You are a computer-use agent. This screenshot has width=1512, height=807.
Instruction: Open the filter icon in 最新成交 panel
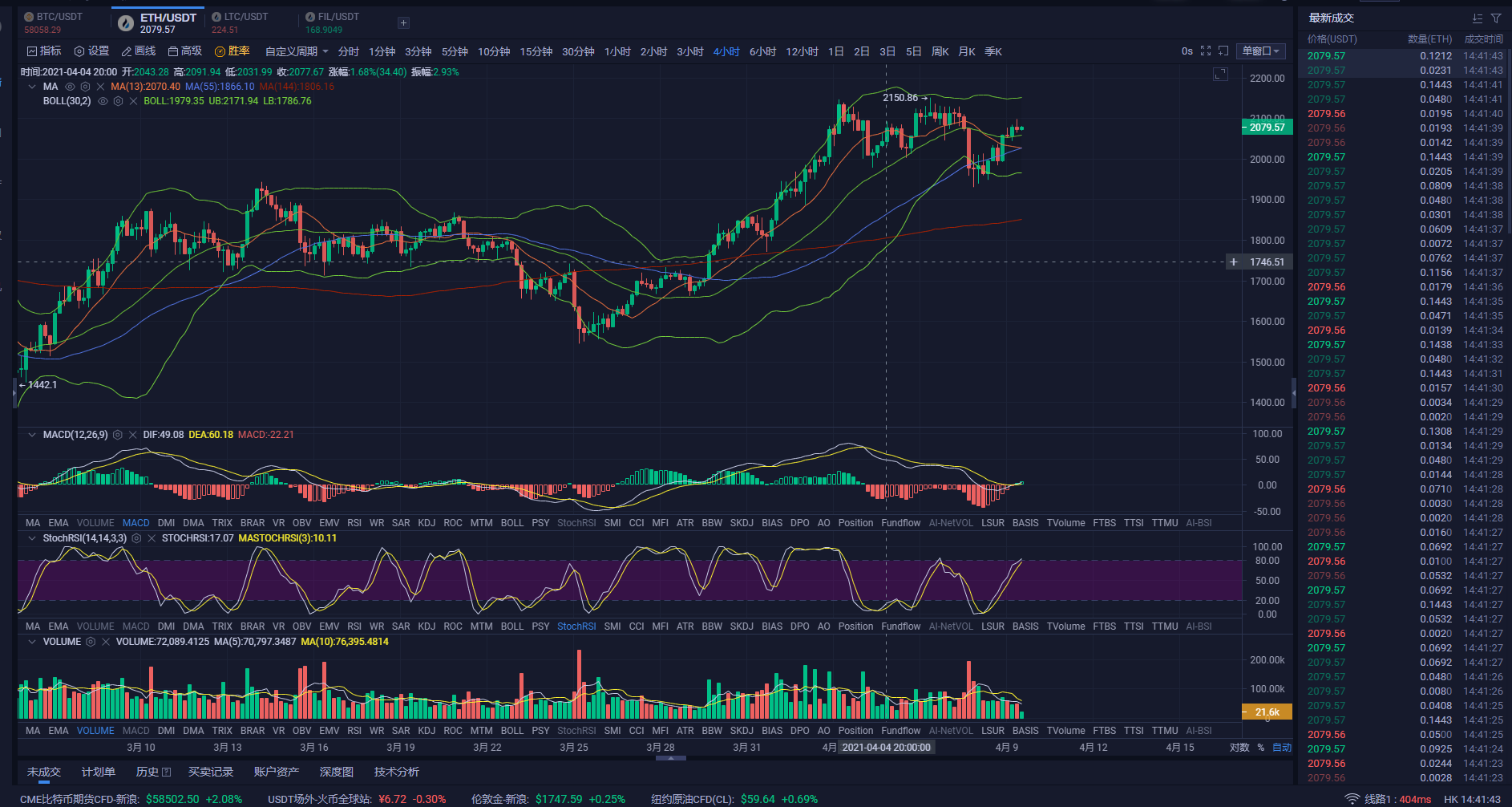(x=1496, y=18)
